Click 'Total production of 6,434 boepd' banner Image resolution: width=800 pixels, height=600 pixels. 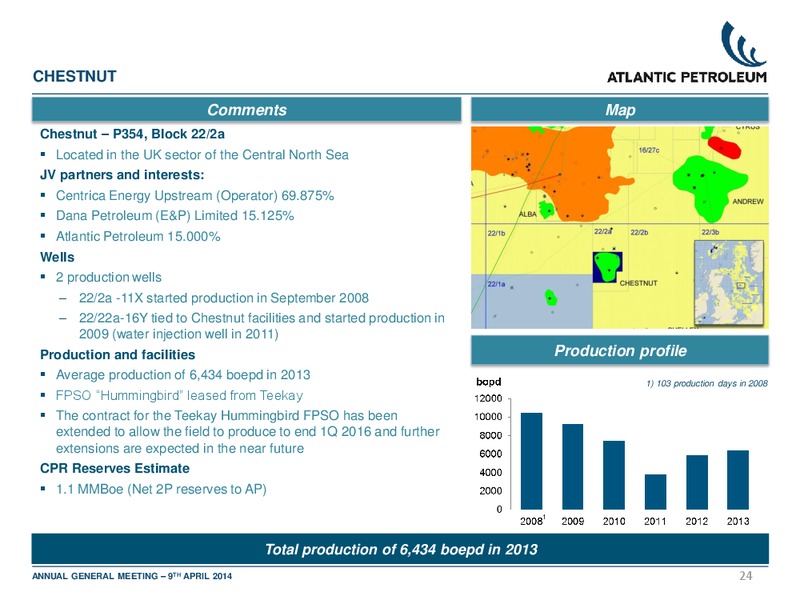401,549
